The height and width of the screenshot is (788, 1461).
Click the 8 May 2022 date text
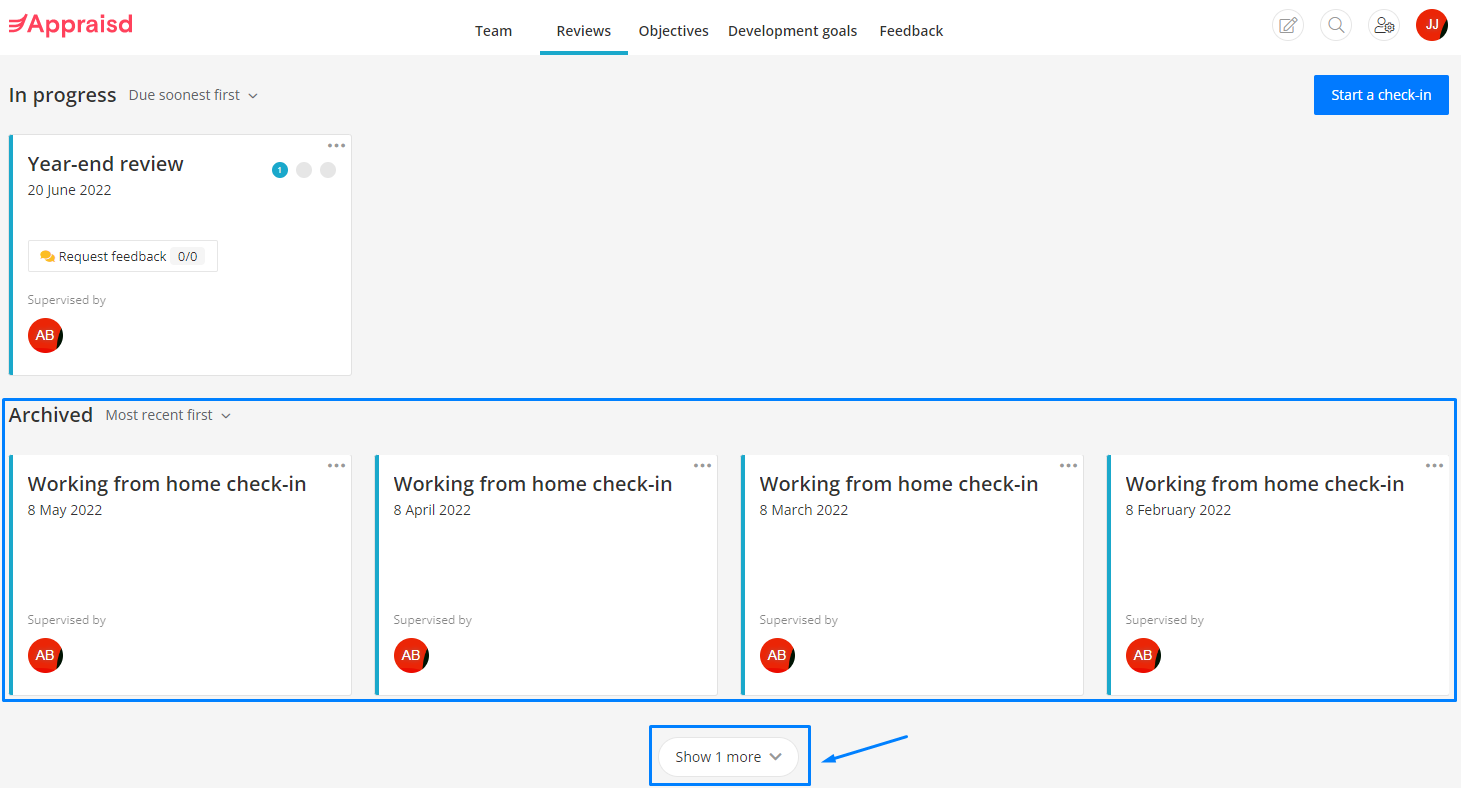coord(65,510)
